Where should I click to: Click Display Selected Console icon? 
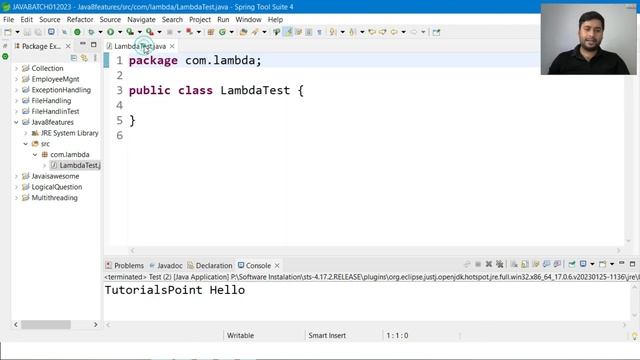pos(583,264)
